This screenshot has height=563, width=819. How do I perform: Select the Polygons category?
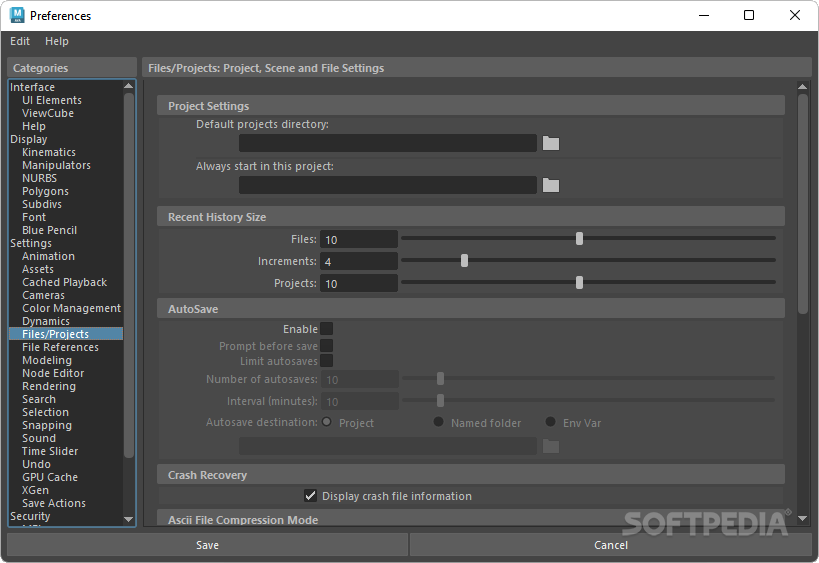tap(45, 192)
